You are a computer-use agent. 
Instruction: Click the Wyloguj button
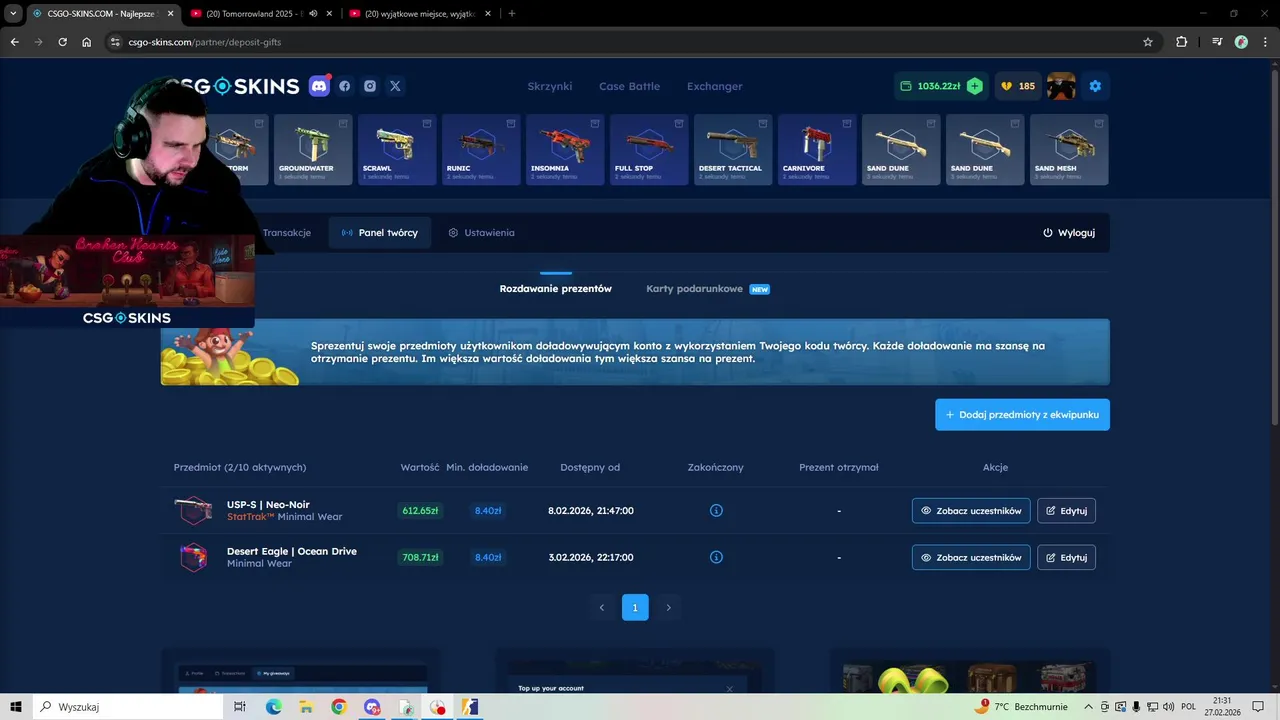(x=1069, y=233)
